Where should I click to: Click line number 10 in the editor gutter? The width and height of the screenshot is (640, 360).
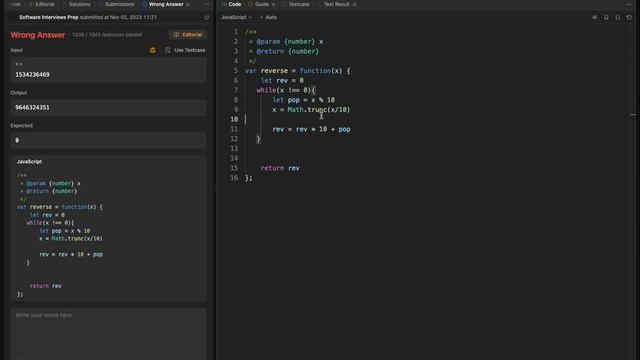[x=234, y=119]
